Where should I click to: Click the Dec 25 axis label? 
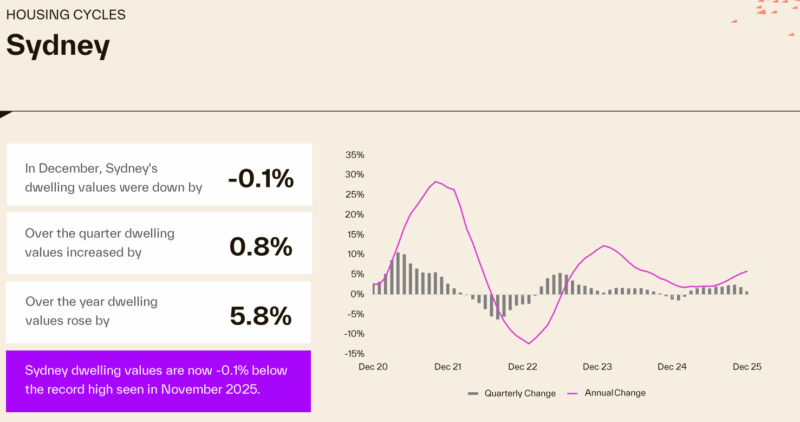point(747,367)
